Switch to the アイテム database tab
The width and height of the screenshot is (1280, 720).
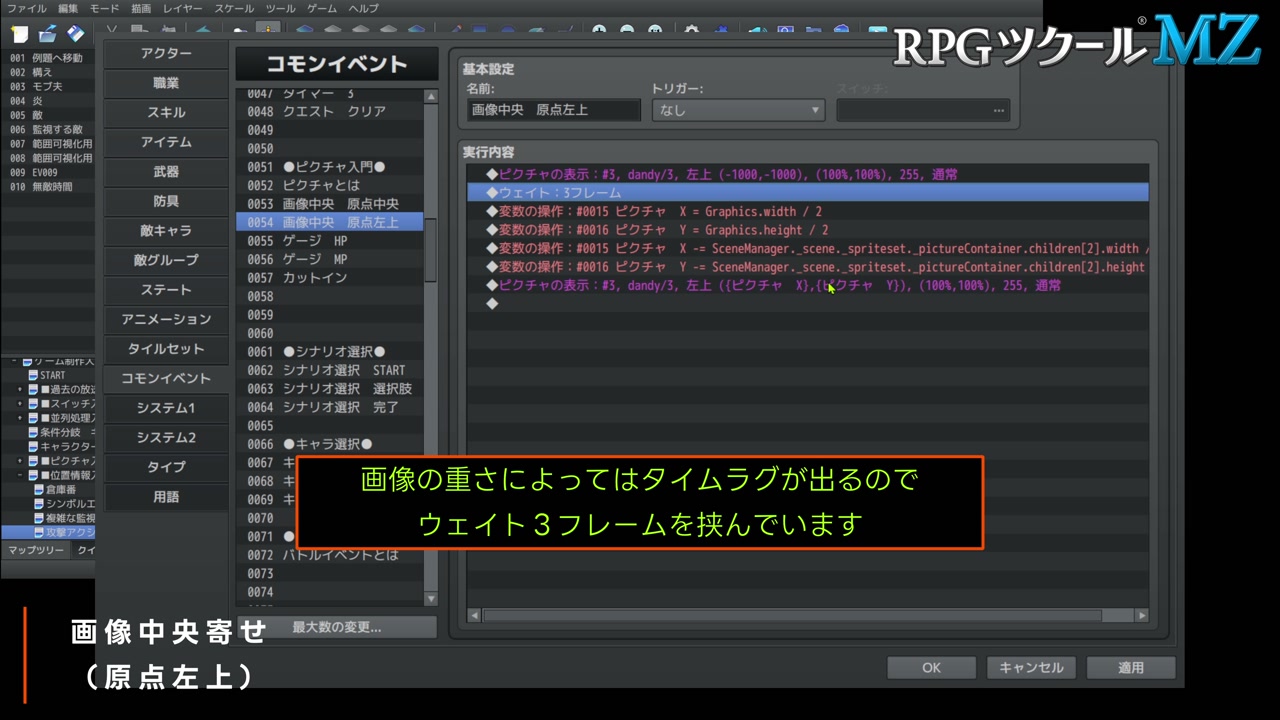click(x=166, y=142)
